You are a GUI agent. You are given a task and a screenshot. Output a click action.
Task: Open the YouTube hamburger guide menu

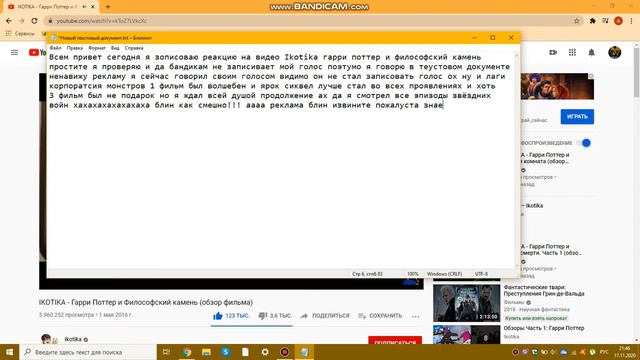tap(14, 52)
